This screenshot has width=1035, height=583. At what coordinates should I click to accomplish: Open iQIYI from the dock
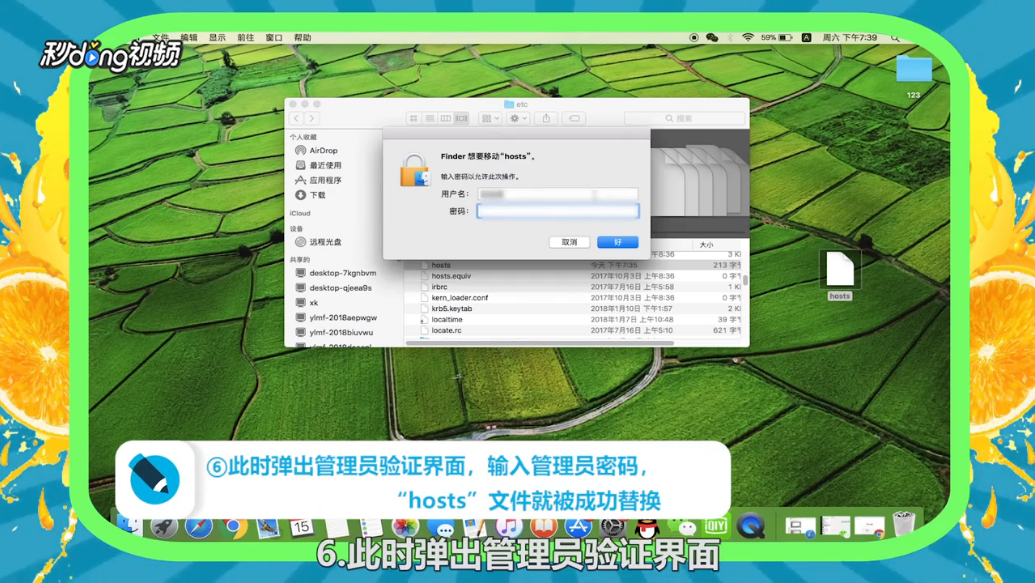(x=716, y=527)
